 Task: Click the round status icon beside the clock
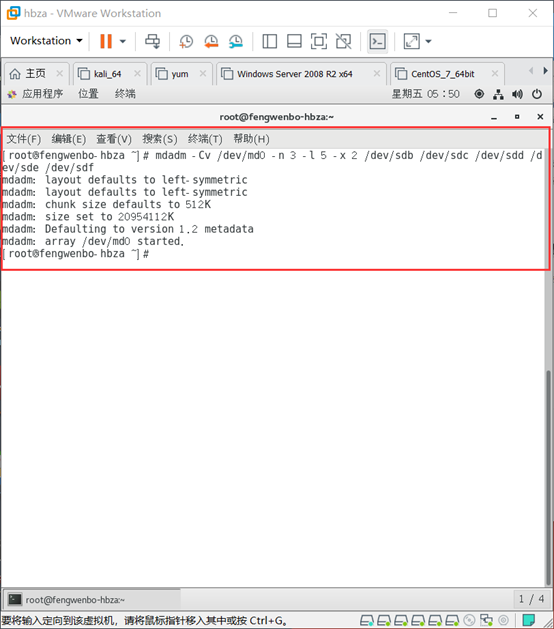click(479, 94)
